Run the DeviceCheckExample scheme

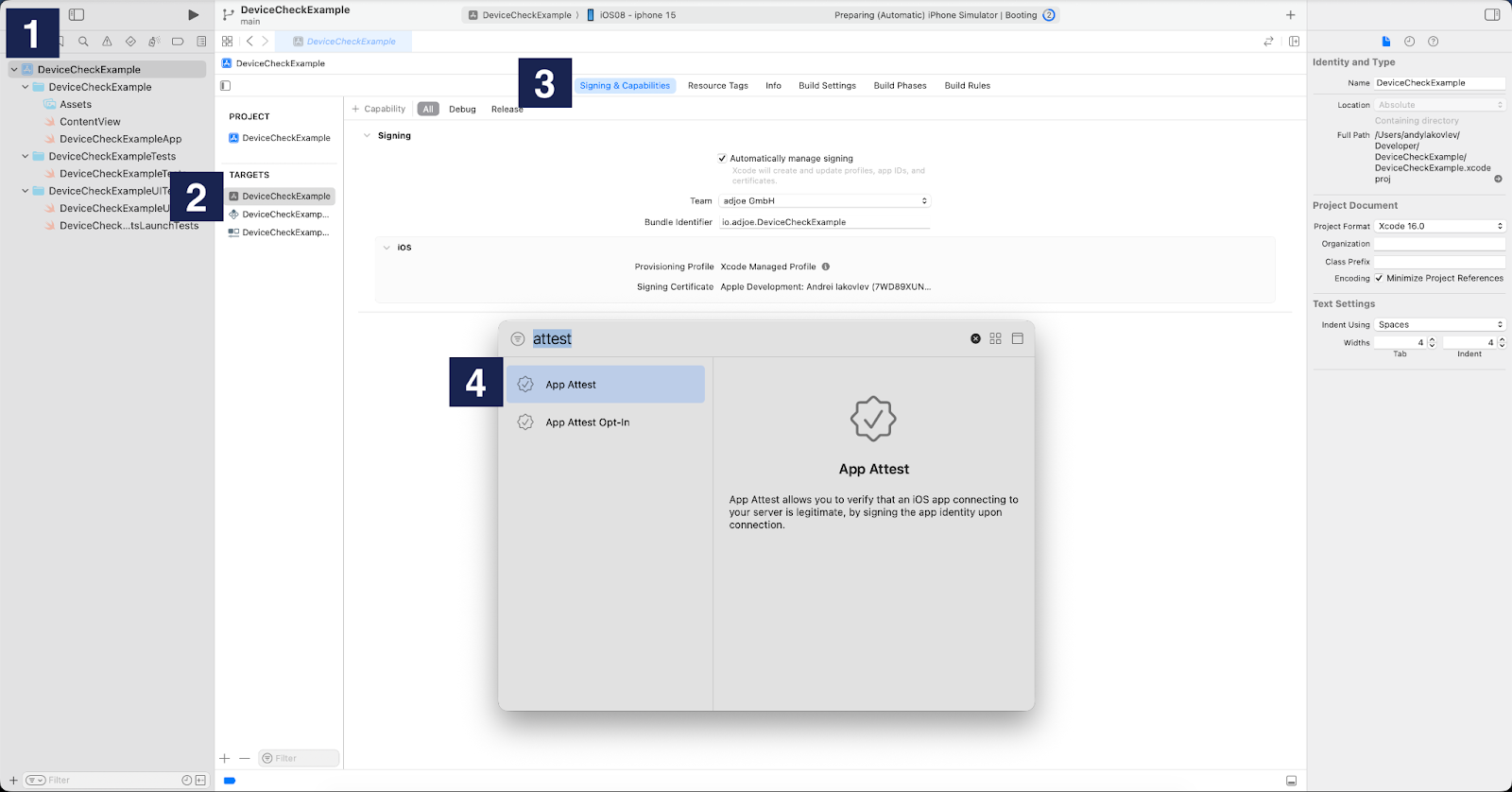[x=193, y=15]
